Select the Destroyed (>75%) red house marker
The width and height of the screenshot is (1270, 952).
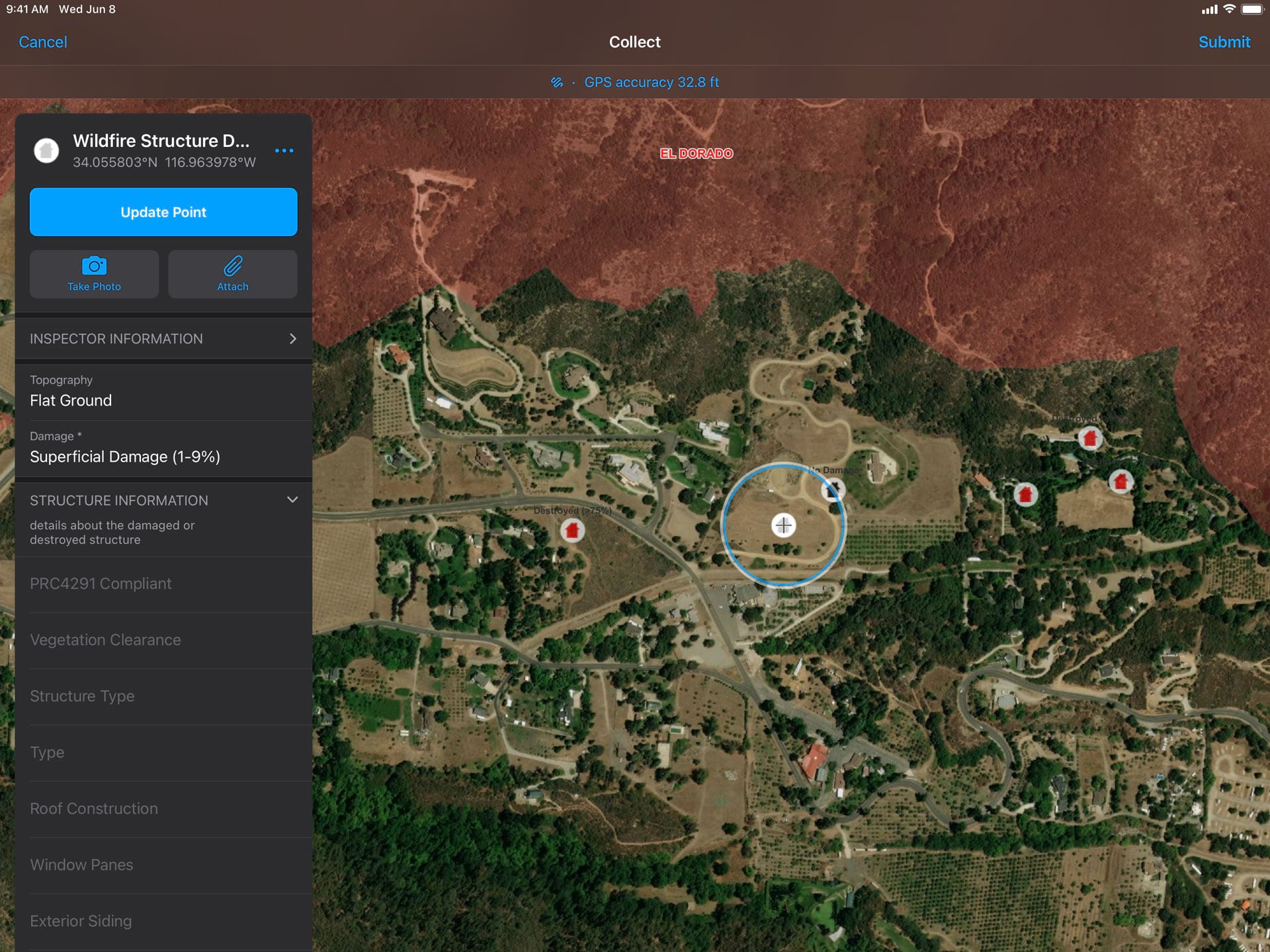(572, 530)
